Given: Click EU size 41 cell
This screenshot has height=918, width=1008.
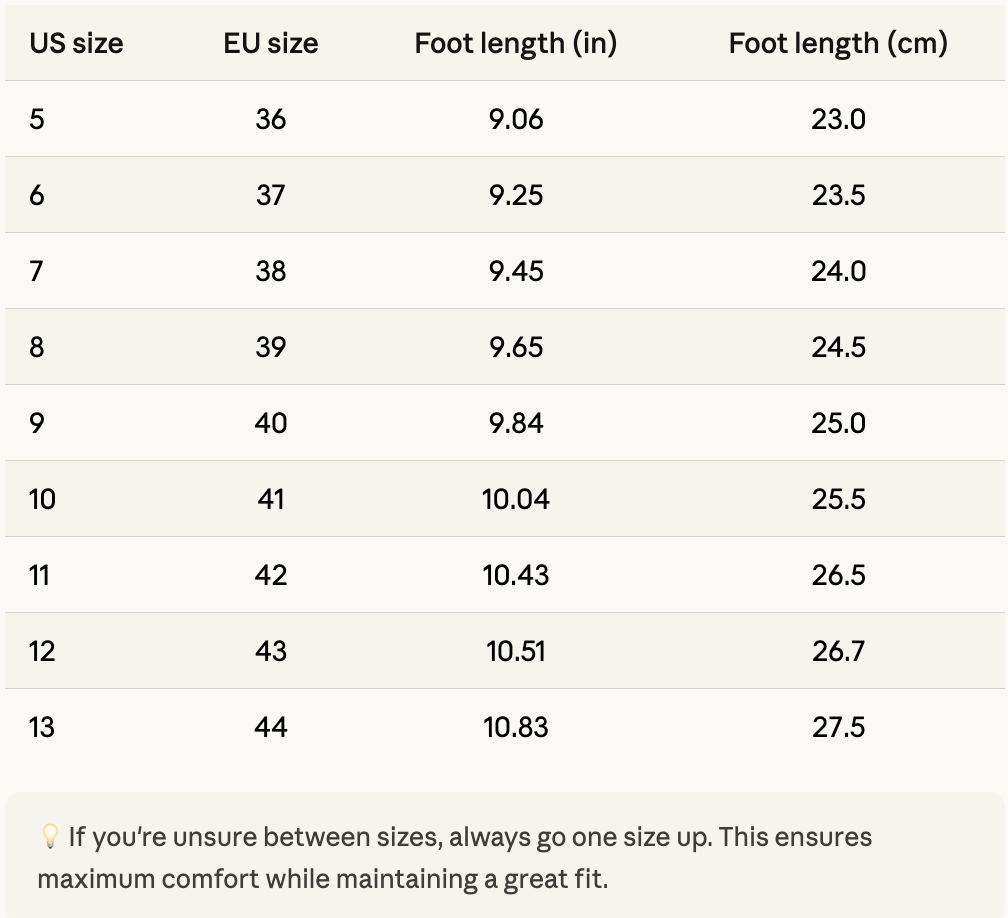Looking at the screenshot, I should pos(271,499).
